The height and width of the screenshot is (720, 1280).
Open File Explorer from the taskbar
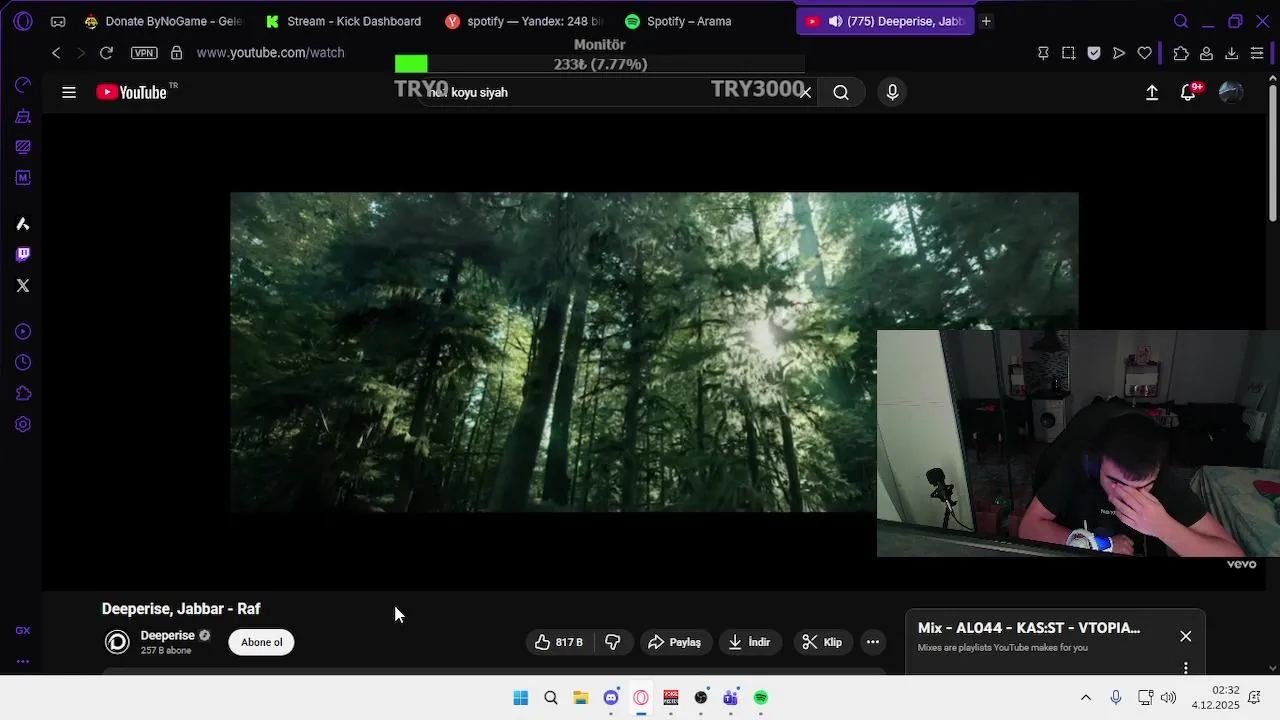click(581, 698)
